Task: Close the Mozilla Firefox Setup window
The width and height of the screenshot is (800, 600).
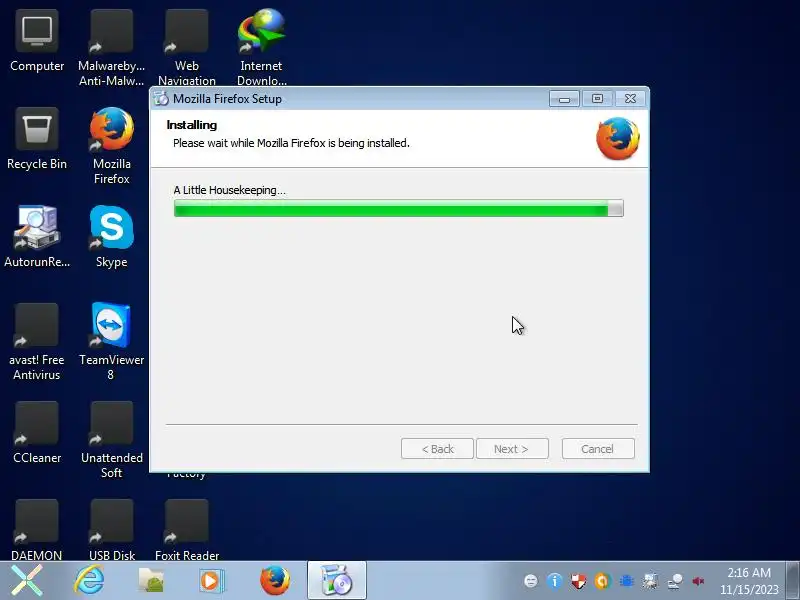Action: 631,98
